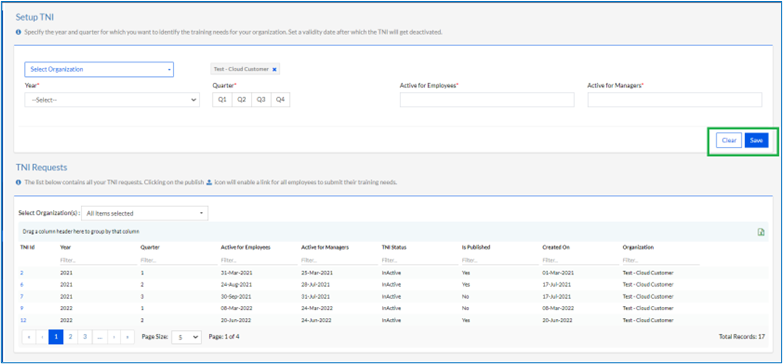Remove the Test - Cloud Customer tag

click(274, 69)
